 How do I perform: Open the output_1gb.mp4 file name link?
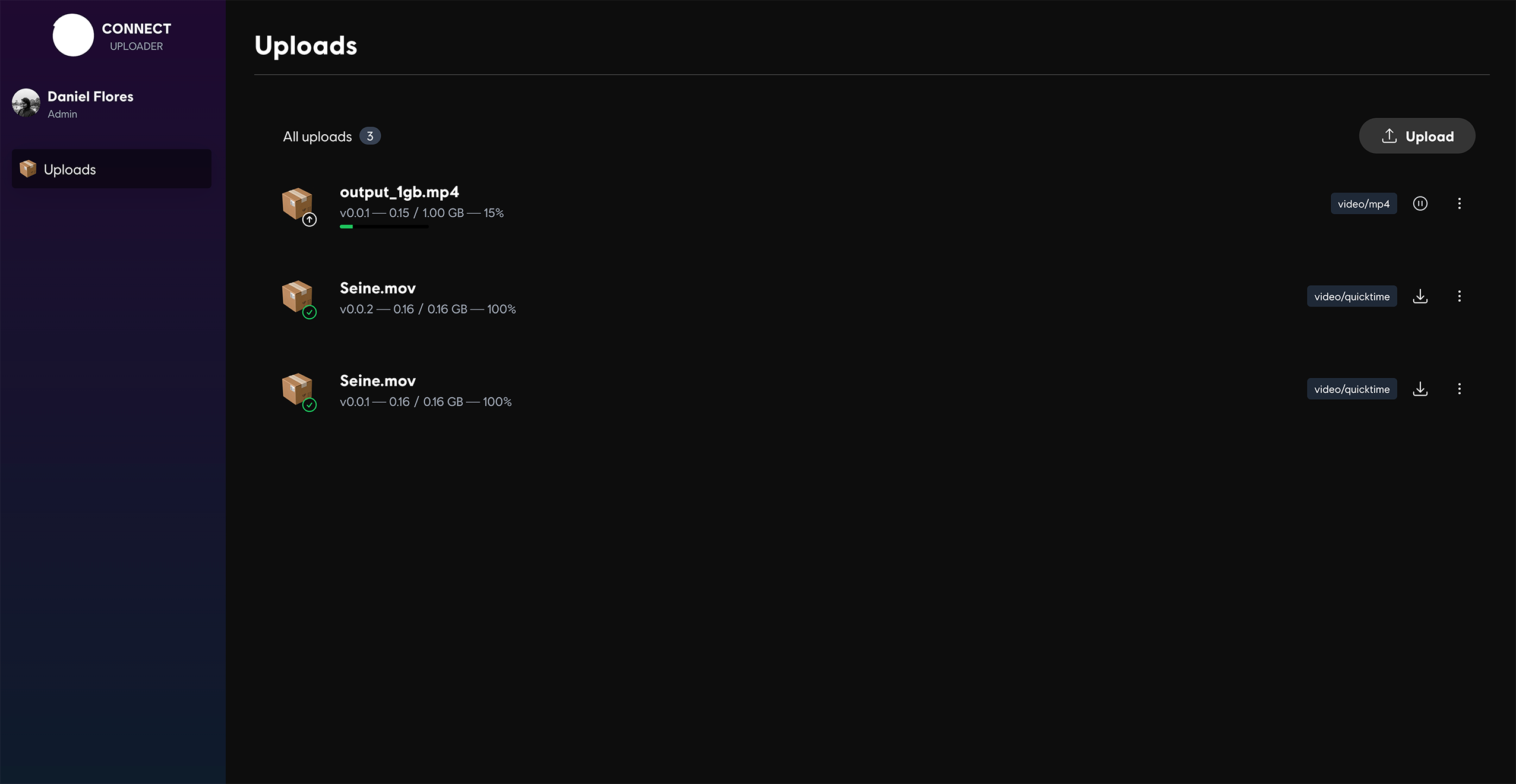click(399, 192)
